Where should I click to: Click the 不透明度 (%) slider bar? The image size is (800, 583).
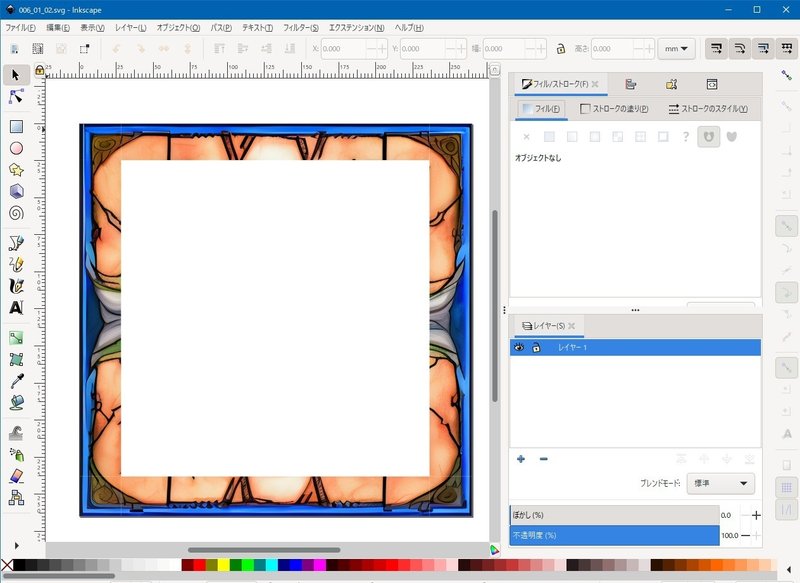(615, 536)
